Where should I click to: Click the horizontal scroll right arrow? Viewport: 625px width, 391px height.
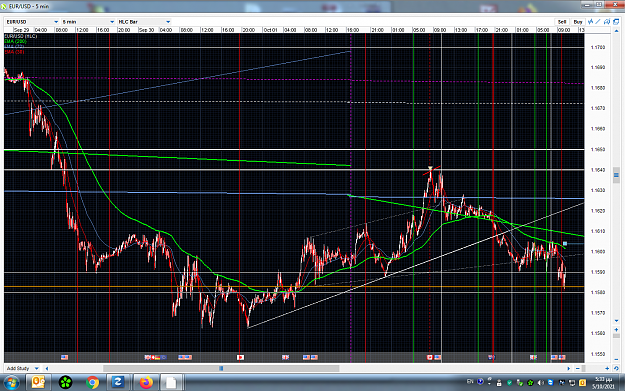pyautogui.click(x=568, y=369)
